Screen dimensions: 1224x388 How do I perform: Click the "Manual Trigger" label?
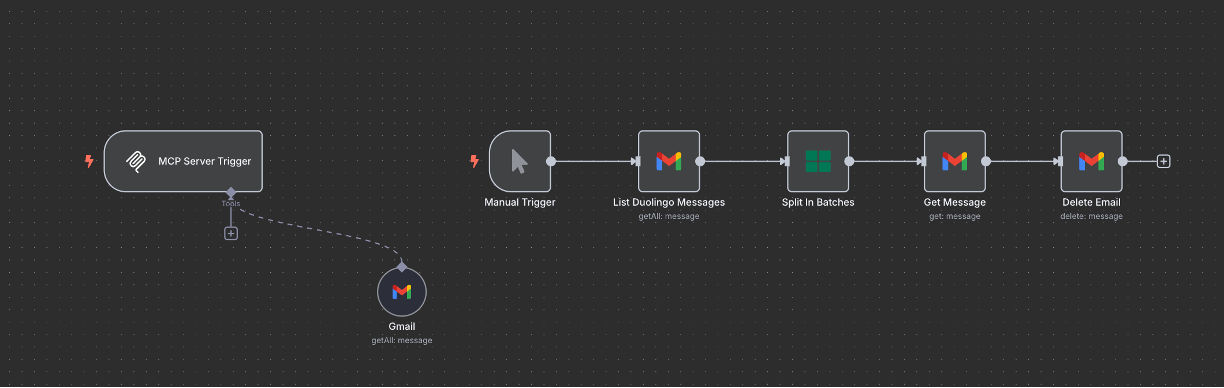(x=520, y=202)
